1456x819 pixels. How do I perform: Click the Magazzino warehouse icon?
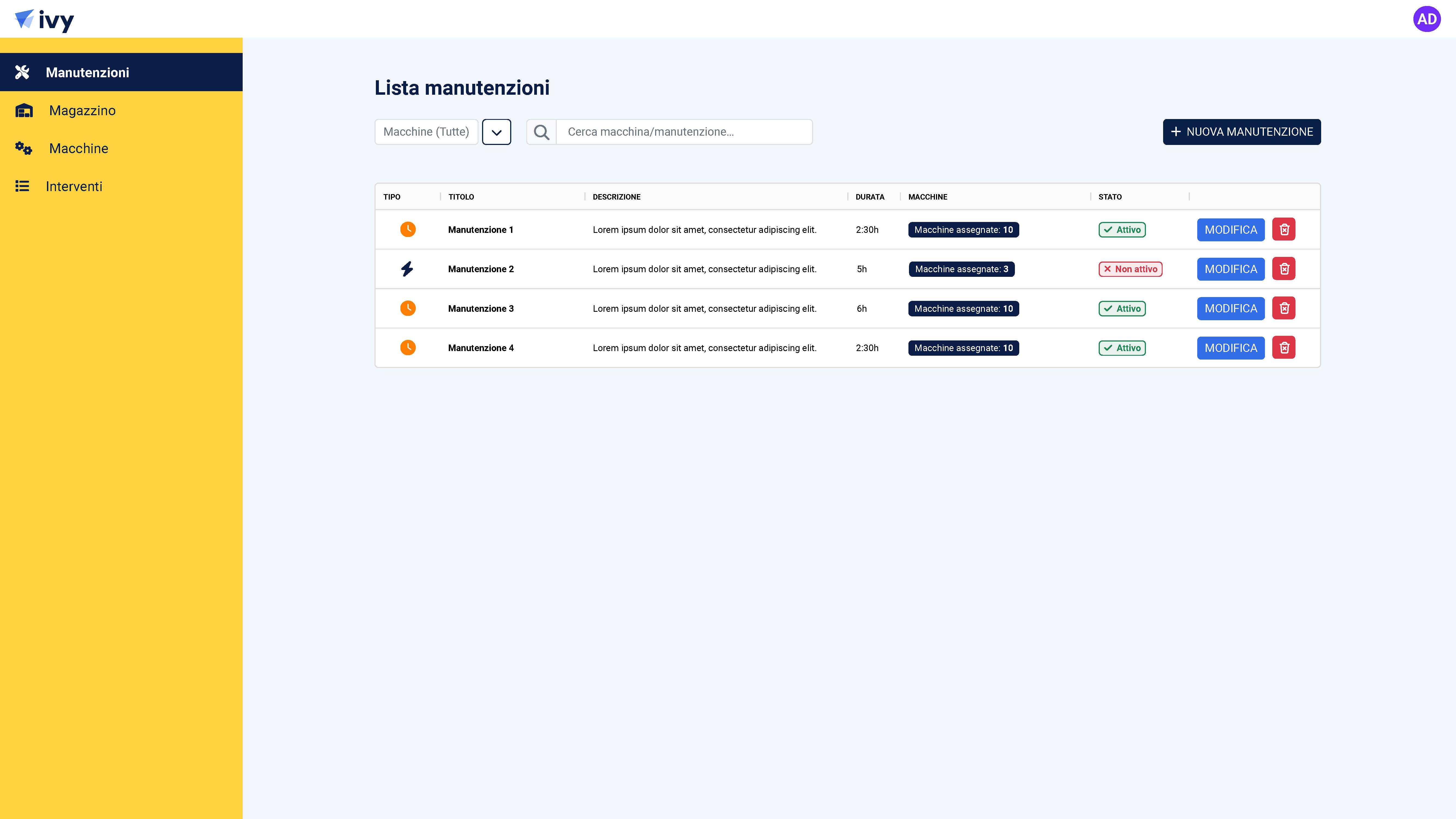tap(24, 110)
